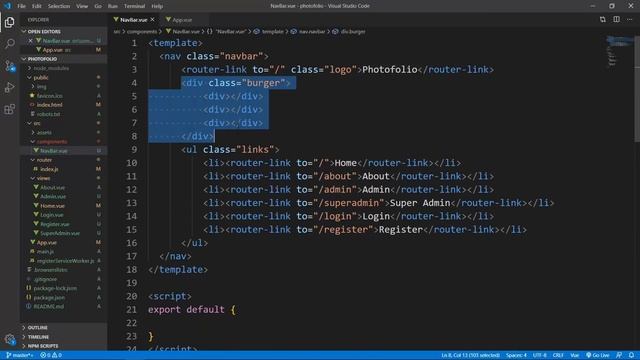Click the Open Changes icon in editor toolbar

coord(602,20)
